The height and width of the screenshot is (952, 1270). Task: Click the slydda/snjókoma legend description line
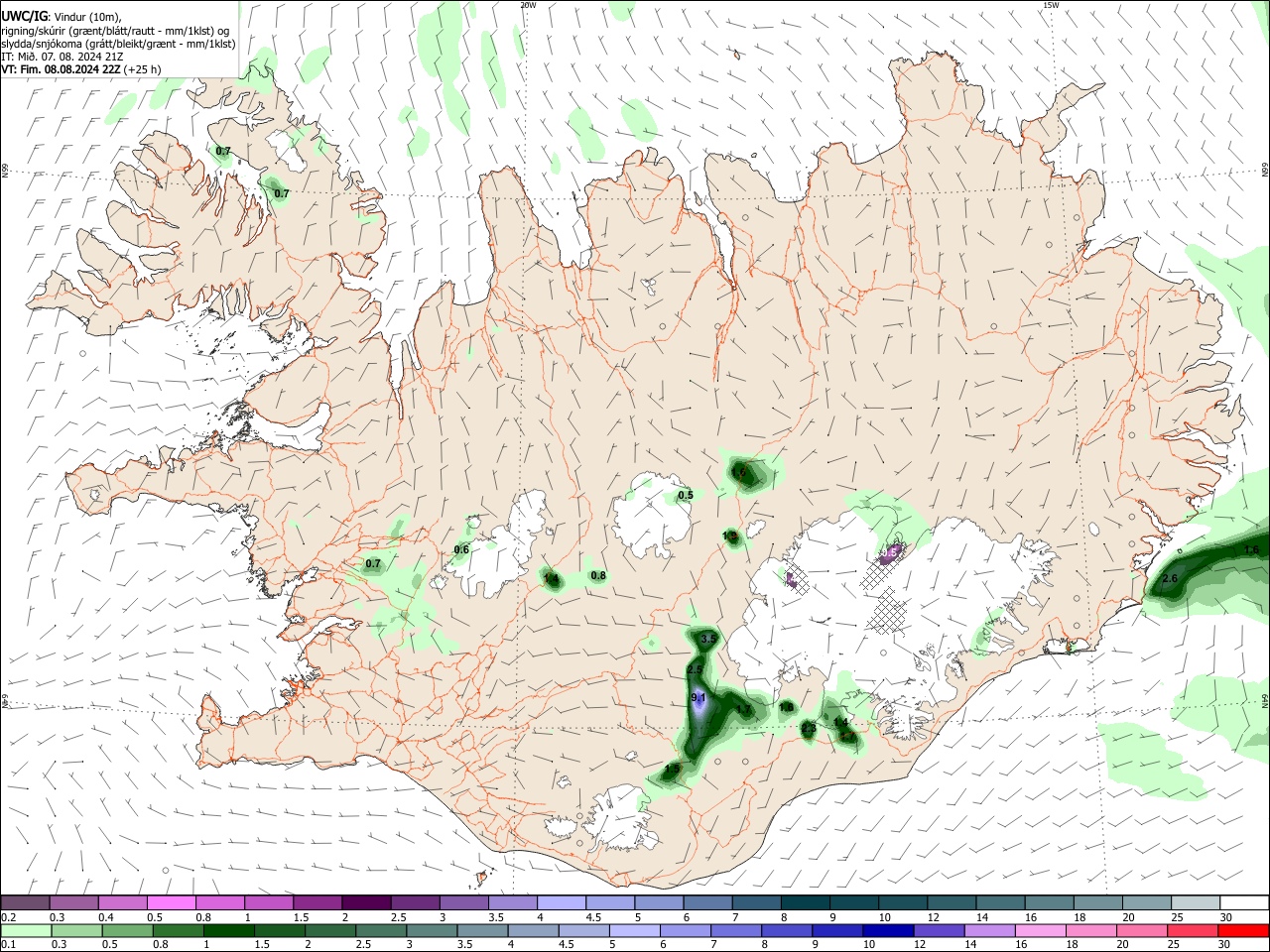coord(118,44)
